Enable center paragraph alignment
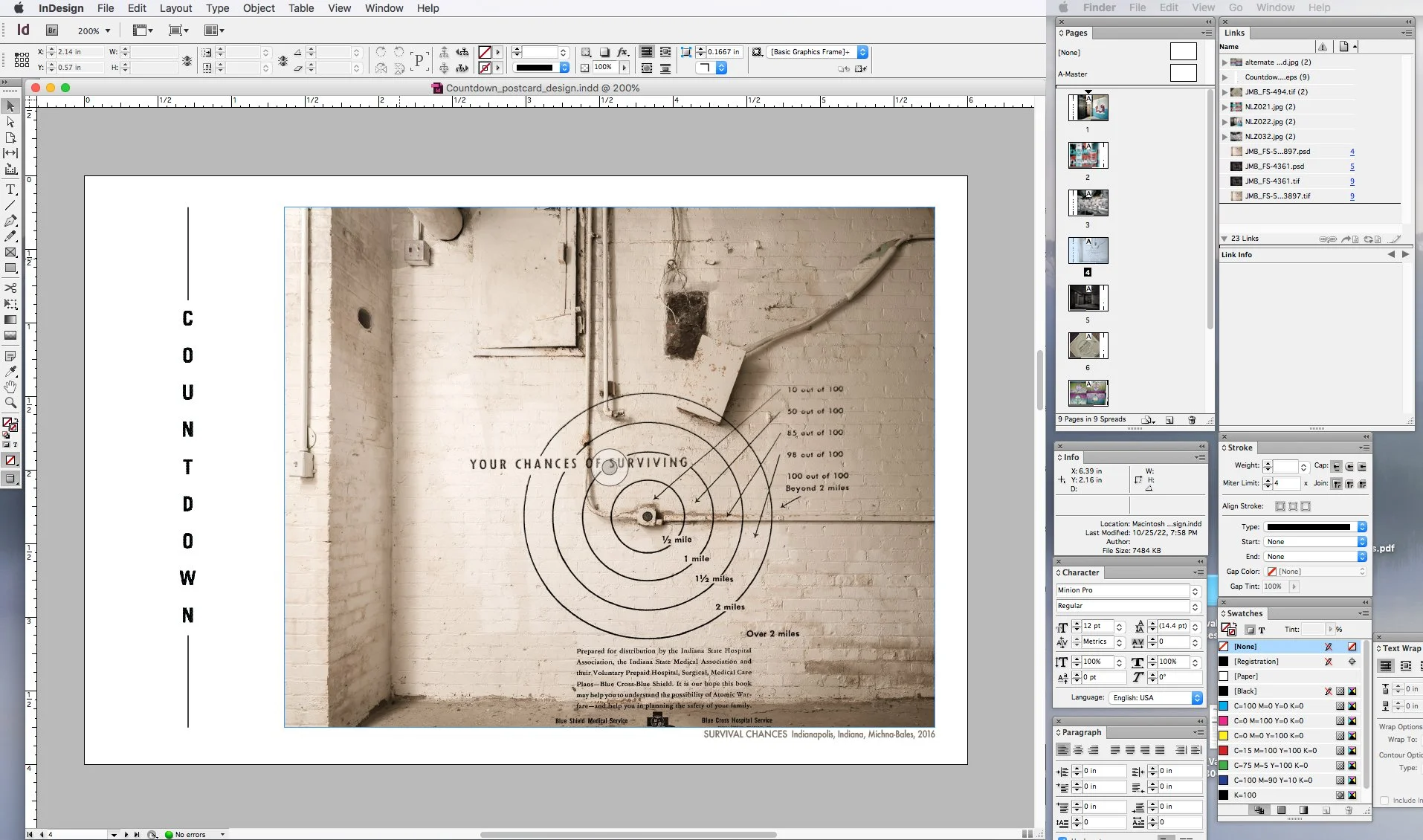1423x840 pixels. (x=1078, y=750)
